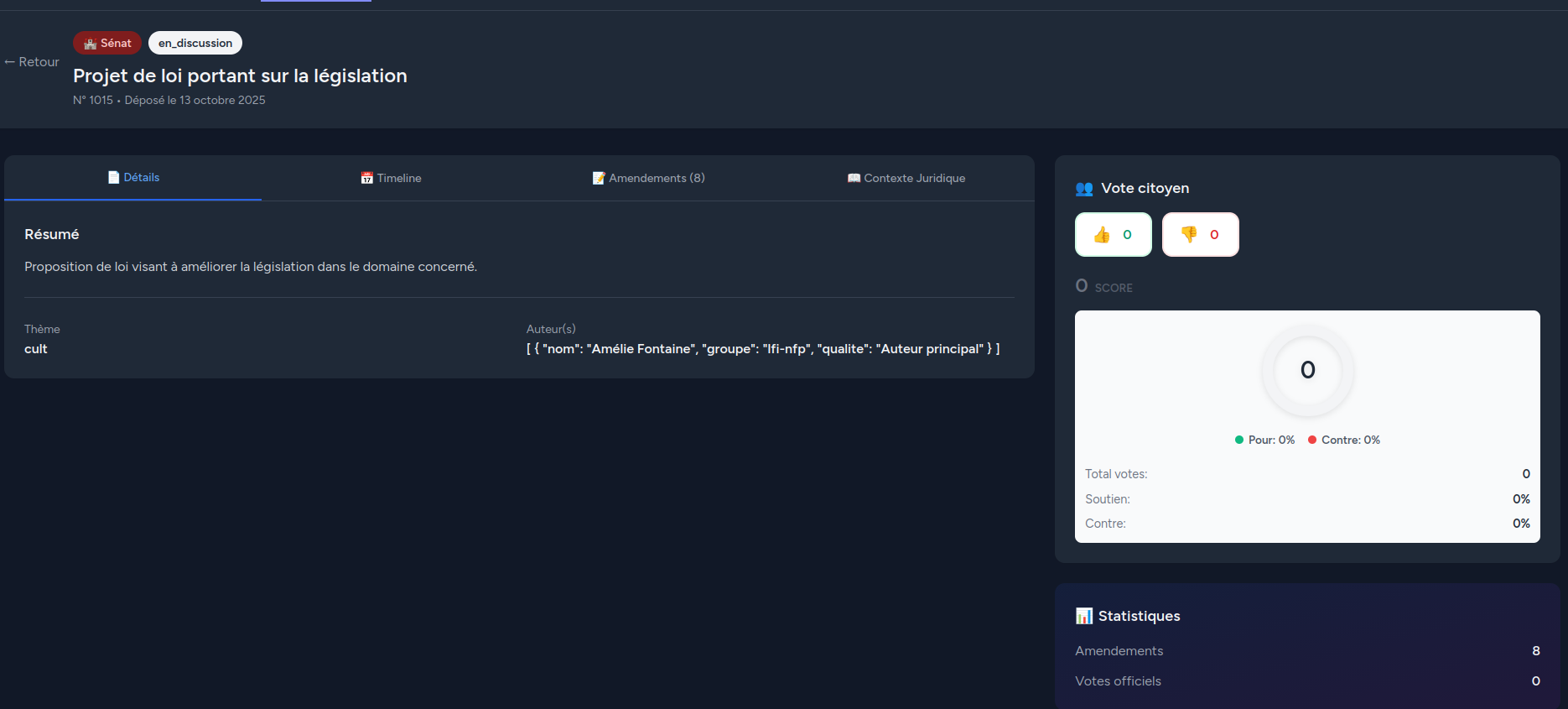1568x709 pixels.
Task: Click the document icon on Détails tab
Action: coord(114,178)
